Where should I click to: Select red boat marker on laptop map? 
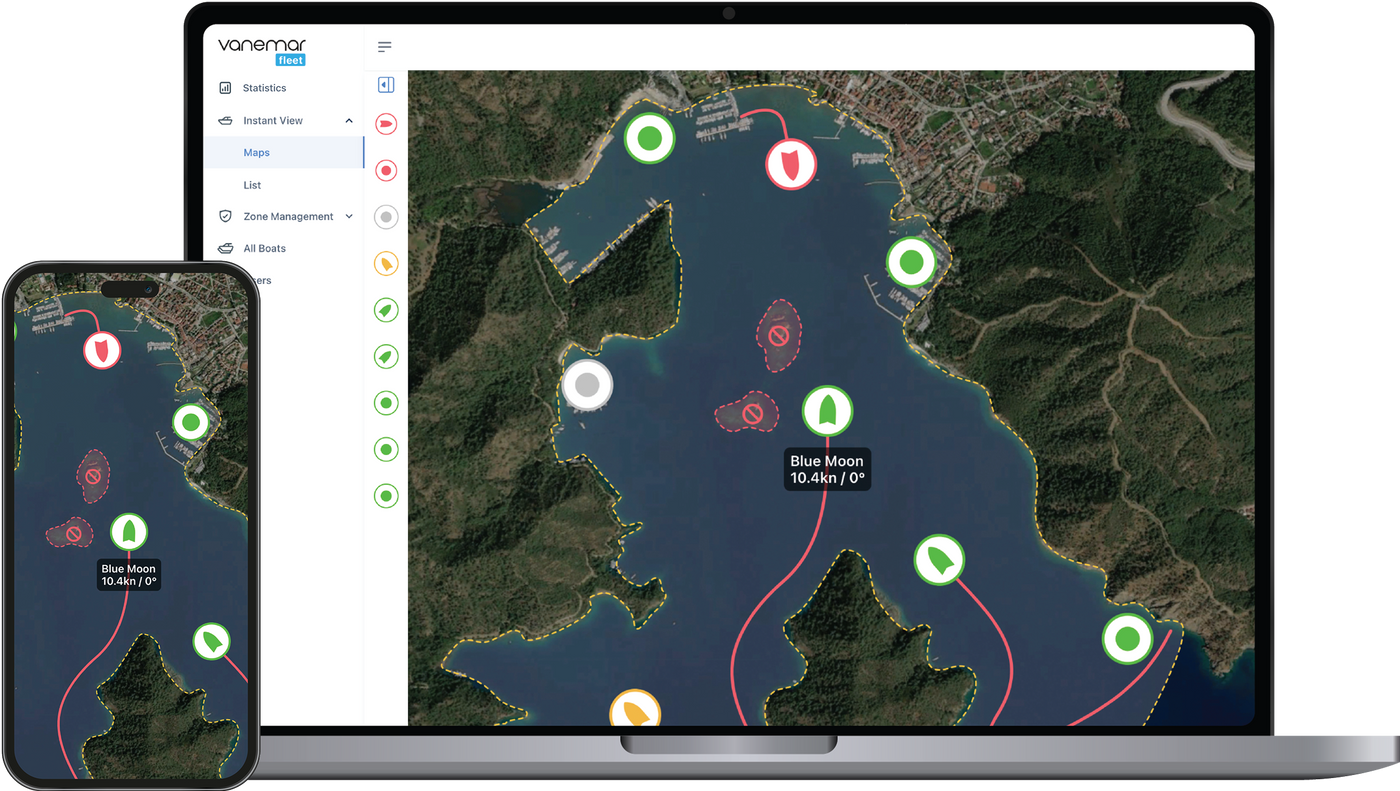pyautogui.click(x=791, y=164)
